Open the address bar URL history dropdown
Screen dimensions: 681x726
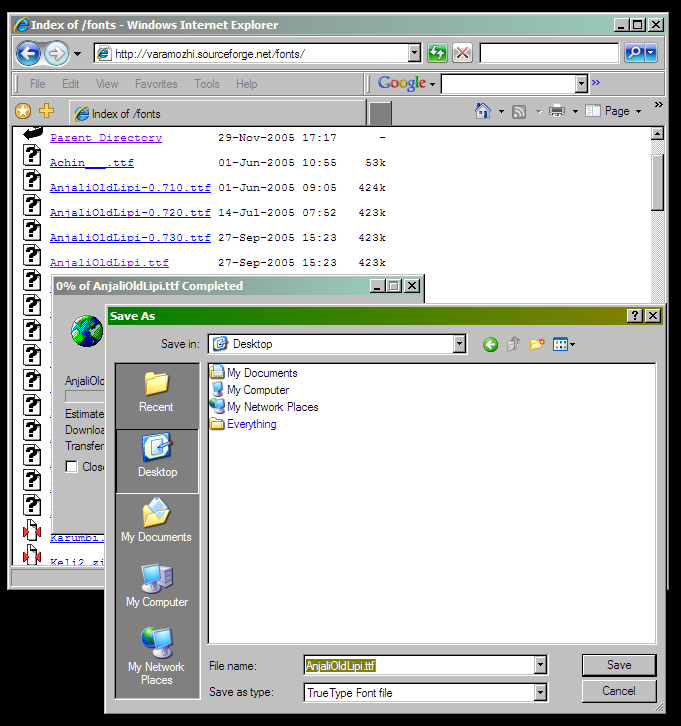[x=414, y=53]
